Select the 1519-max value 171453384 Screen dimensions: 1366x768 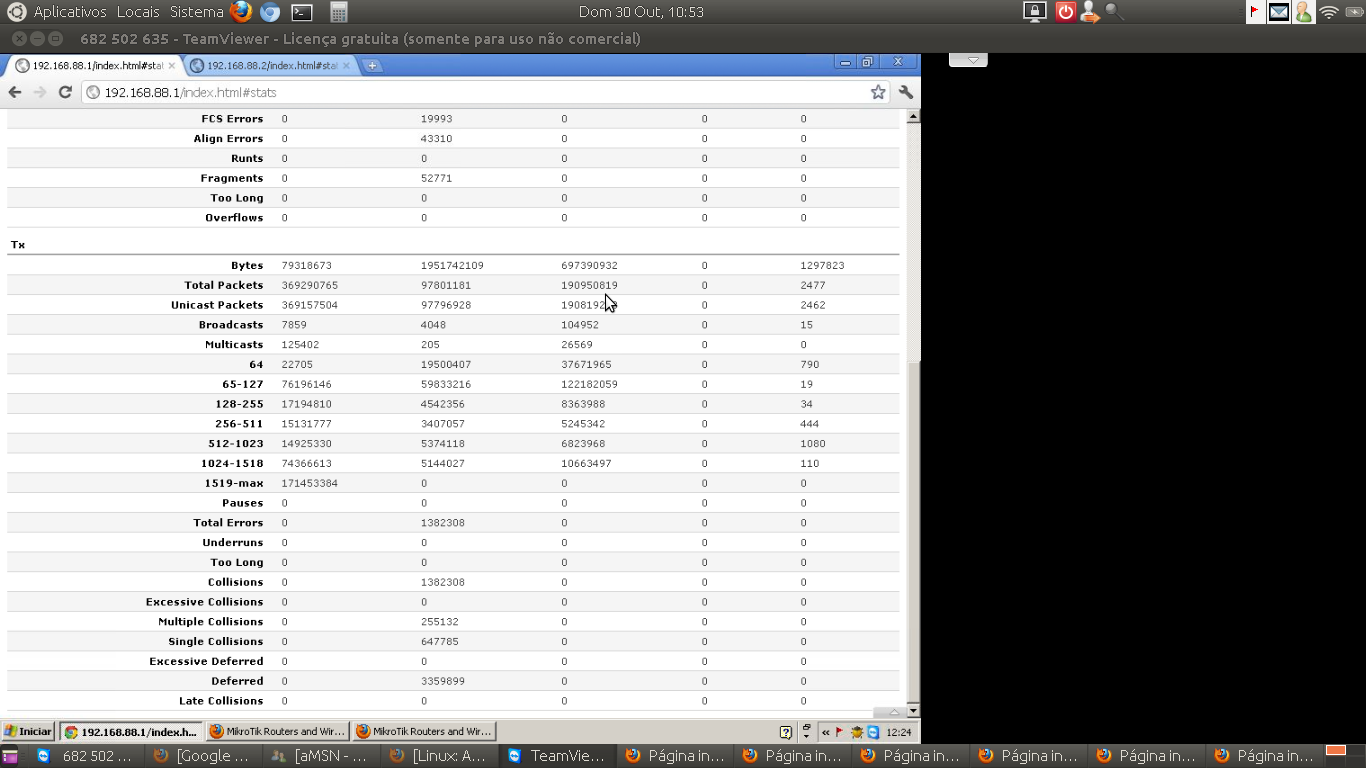click(x=310, y=483)
